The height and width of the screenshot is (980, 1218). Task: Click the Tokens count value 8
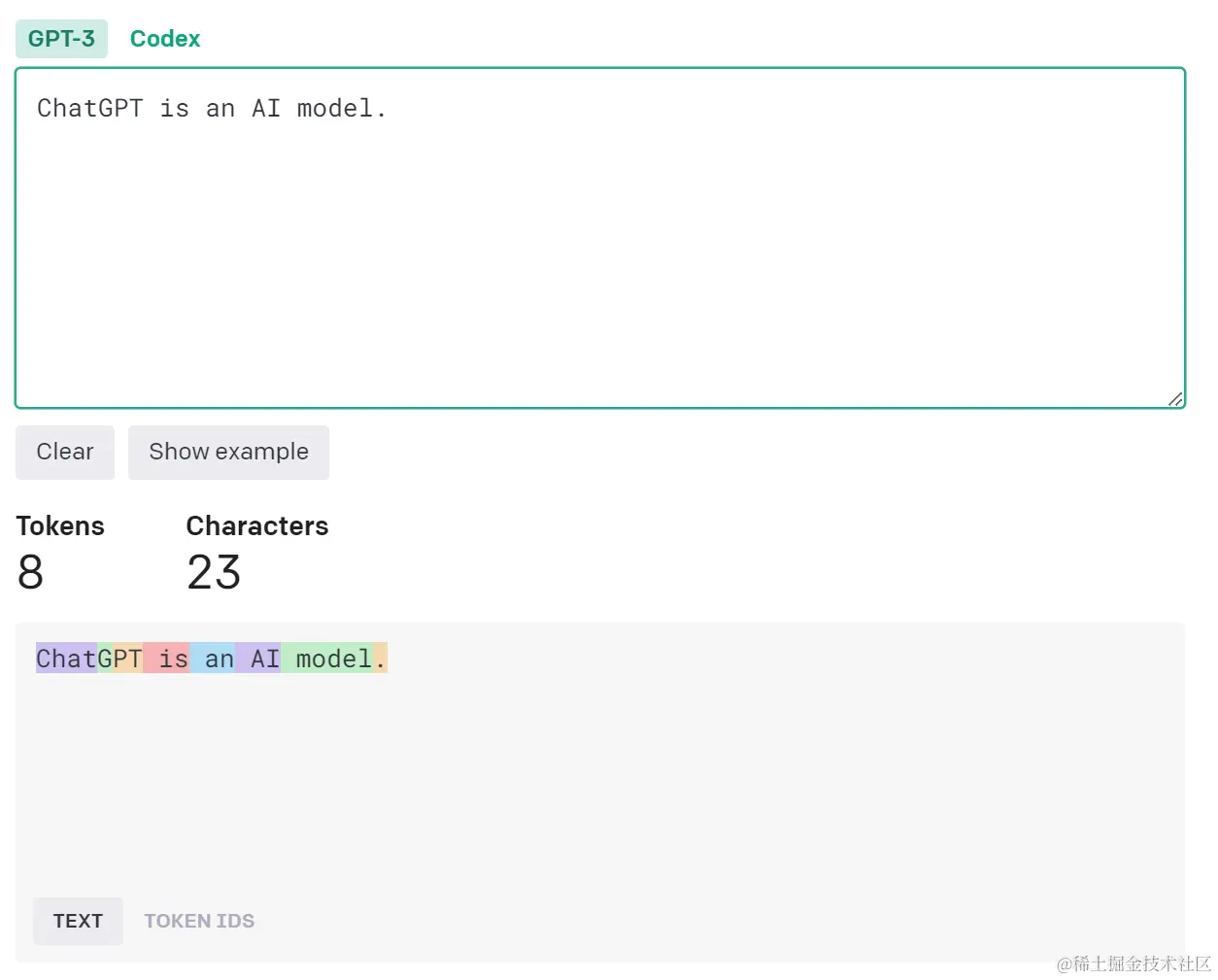point(30,572)
